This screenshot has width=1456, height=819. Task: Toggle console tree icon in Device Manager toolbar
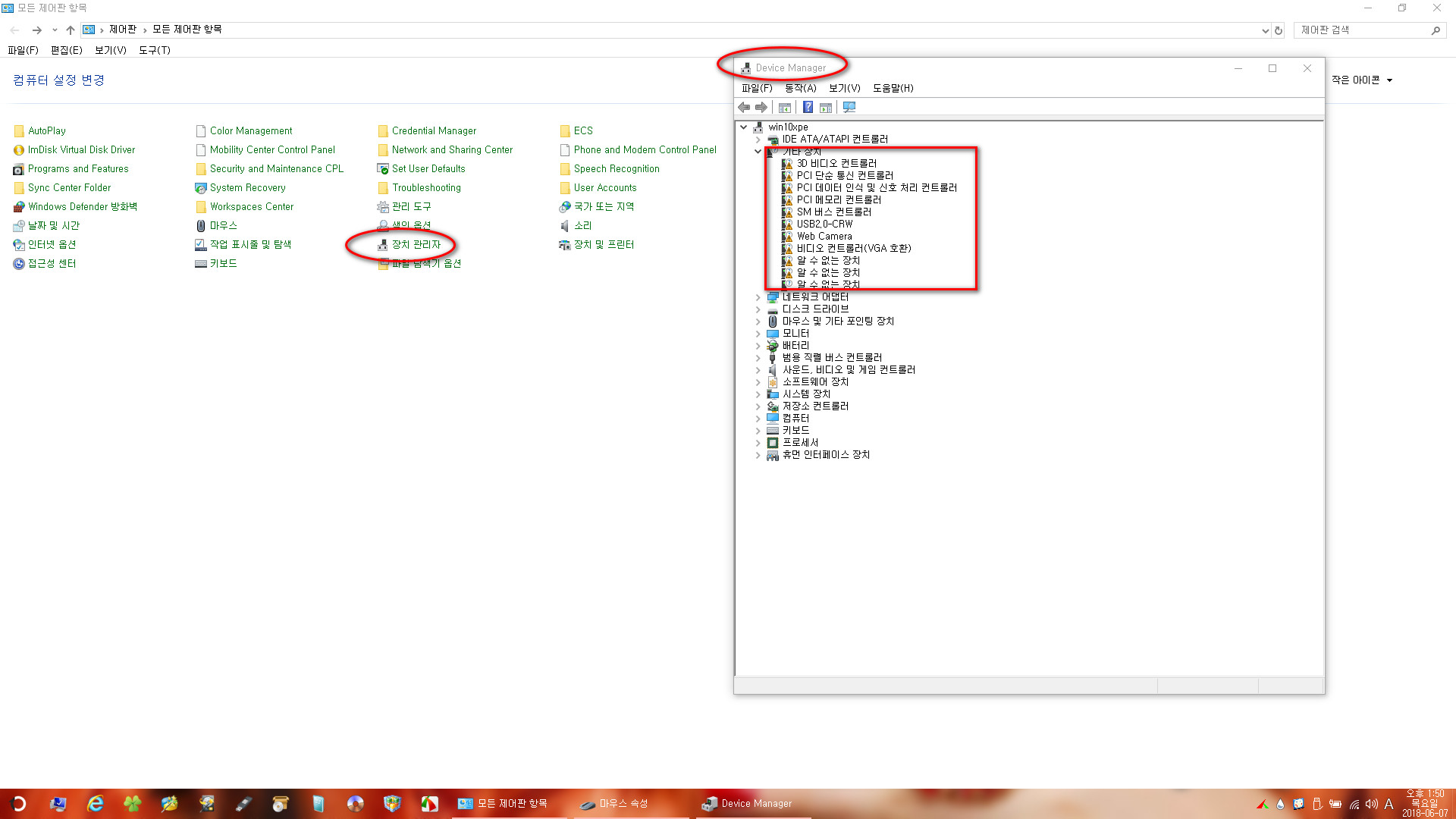(x=785, y=108)
